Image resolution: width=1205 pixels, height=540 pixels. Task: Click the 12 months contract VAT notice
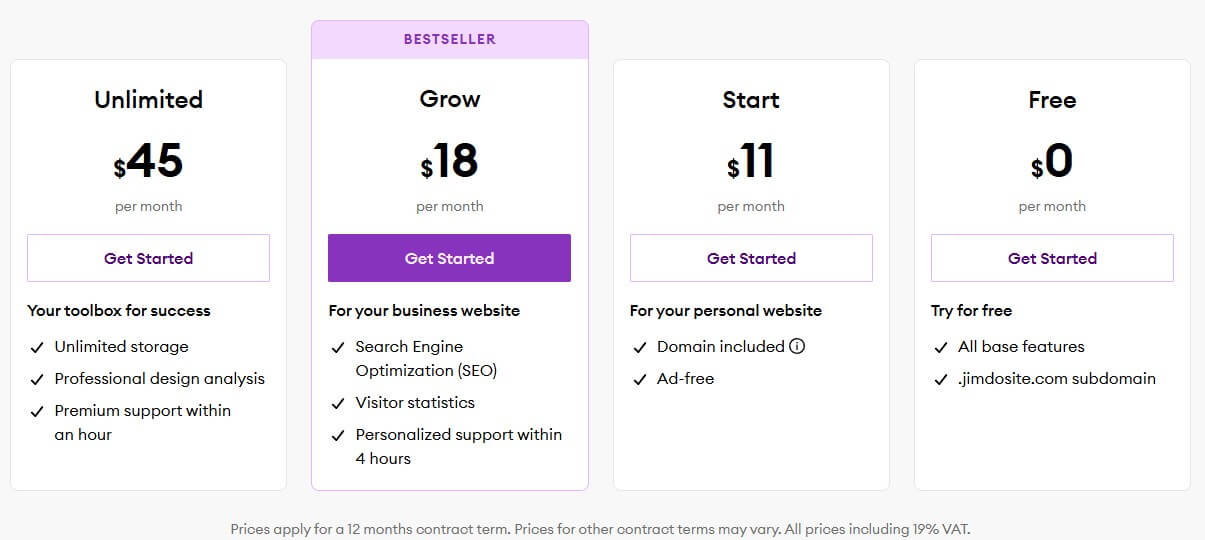point(600,528)
